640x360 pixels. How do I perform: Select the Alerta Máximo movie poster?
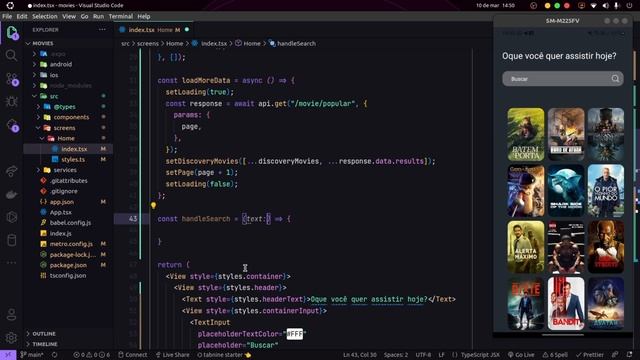[526, 247]
